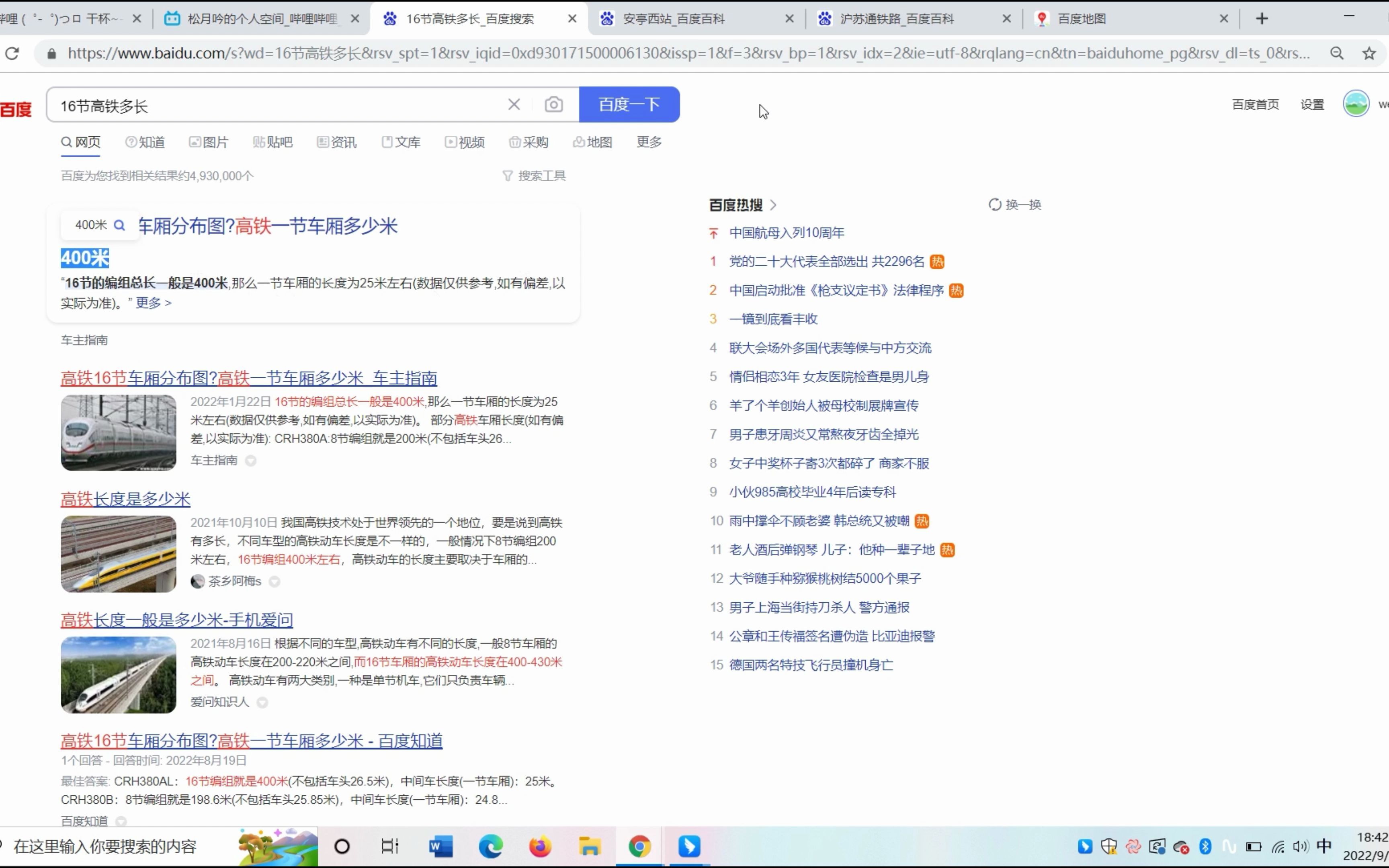Click the viaduct train thumbnail
Viewport: 1389px width, 868px height.
tap(118, 675)
